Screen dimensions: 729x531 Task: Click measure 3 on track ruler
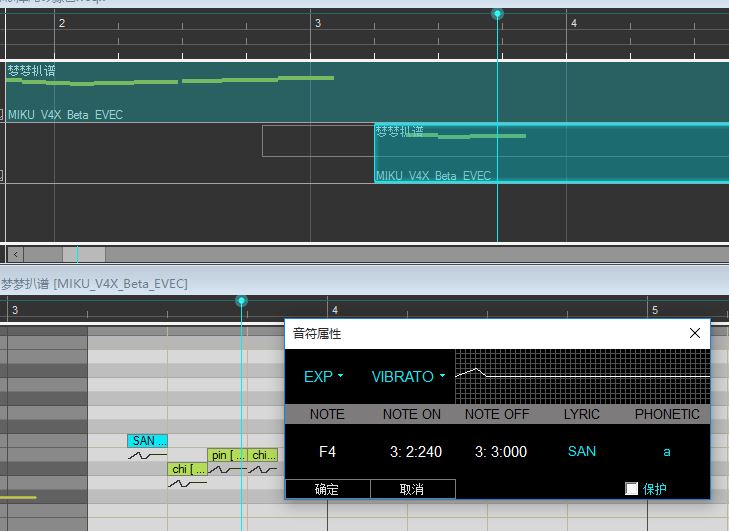tap(318, 23)
